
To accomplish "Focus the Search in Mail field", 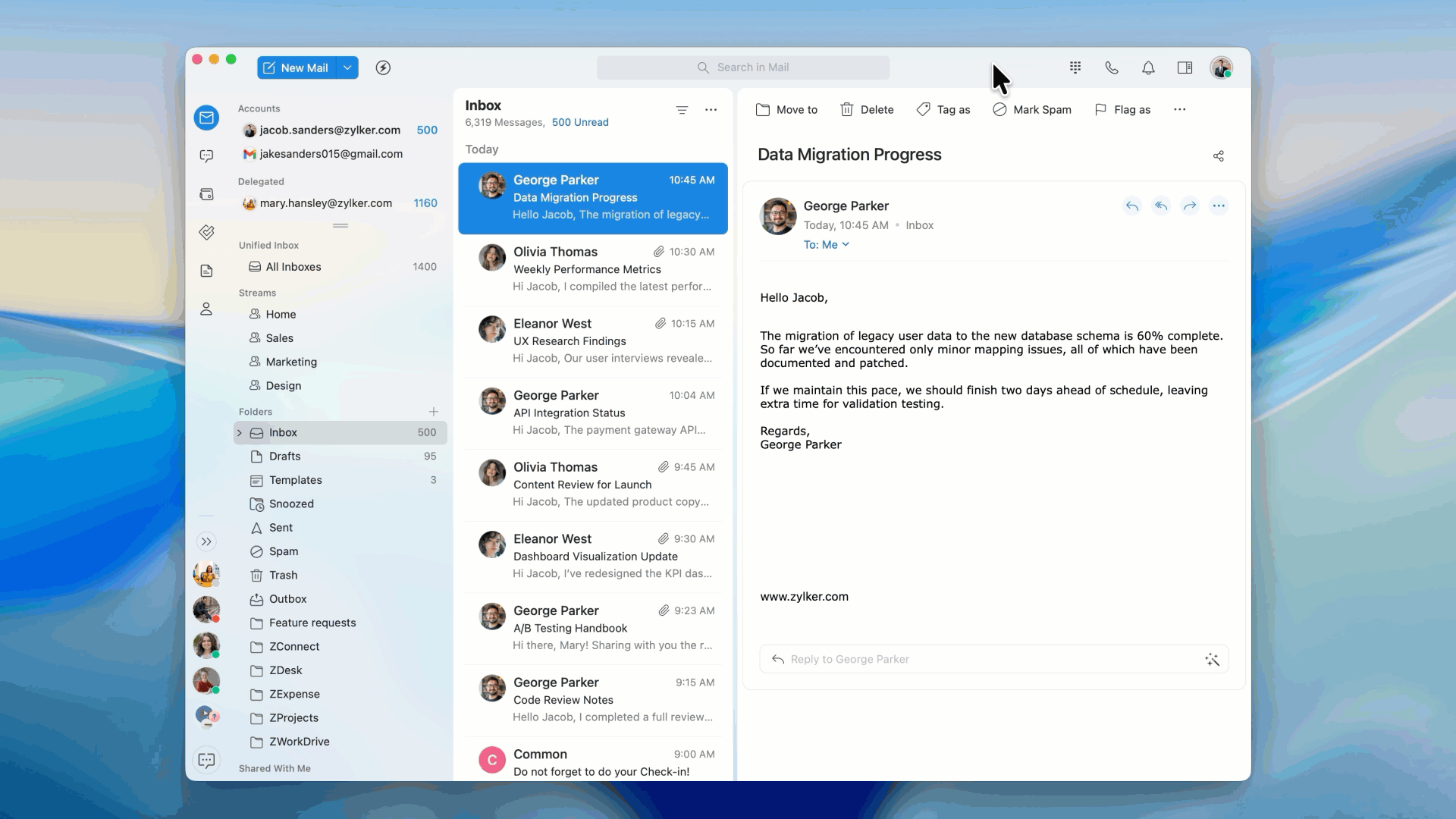I will [x=743, y=67].
